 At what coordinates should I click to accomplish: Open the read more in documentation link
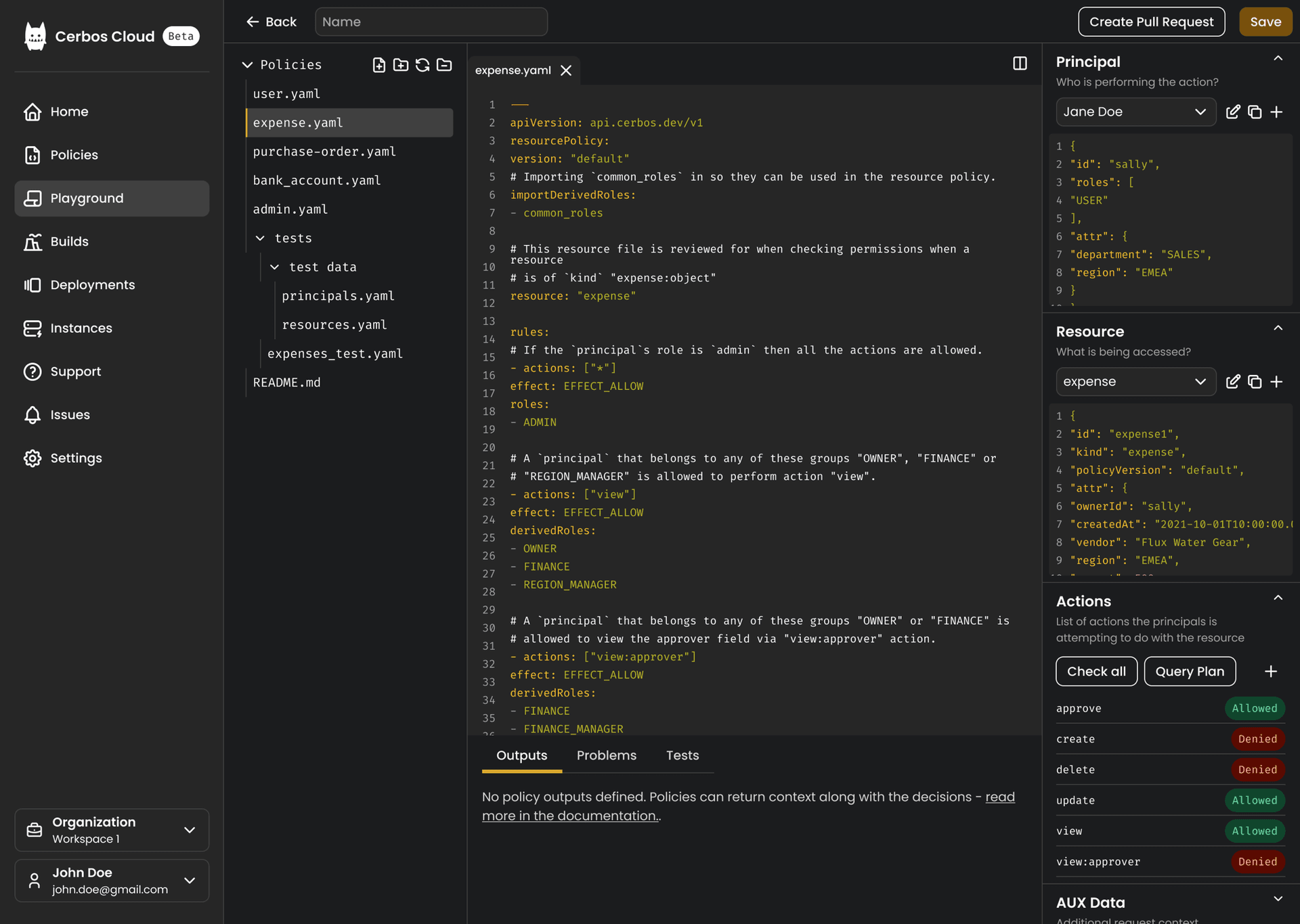[748, 807]
